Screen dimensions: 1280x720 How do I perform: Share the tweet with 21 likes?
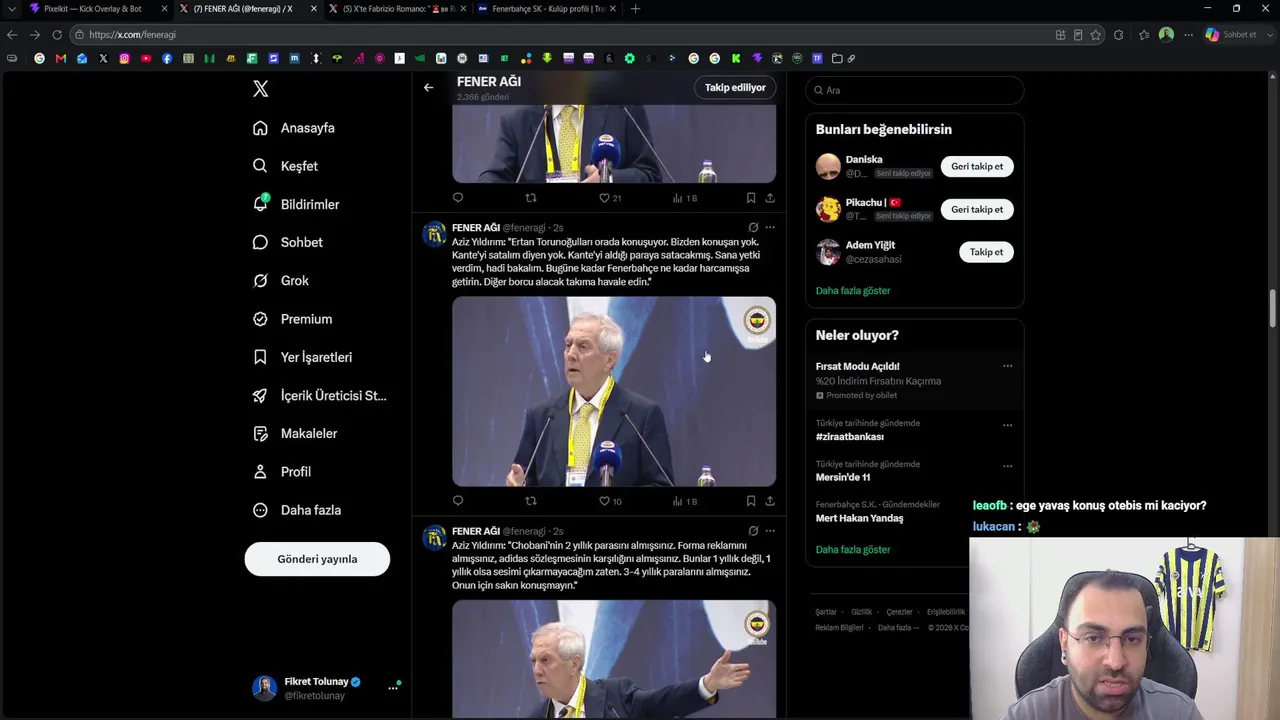point(770,198)
